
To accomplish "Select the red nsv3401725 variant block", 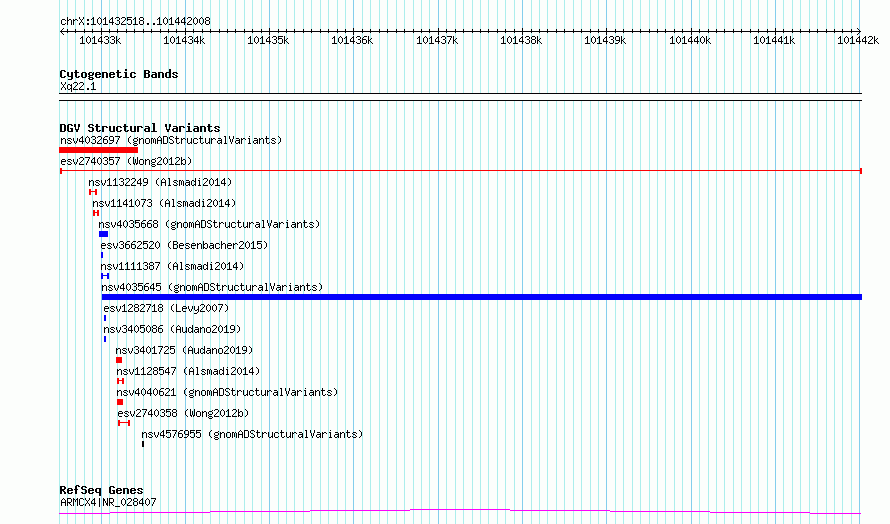I will pos(119,360).
